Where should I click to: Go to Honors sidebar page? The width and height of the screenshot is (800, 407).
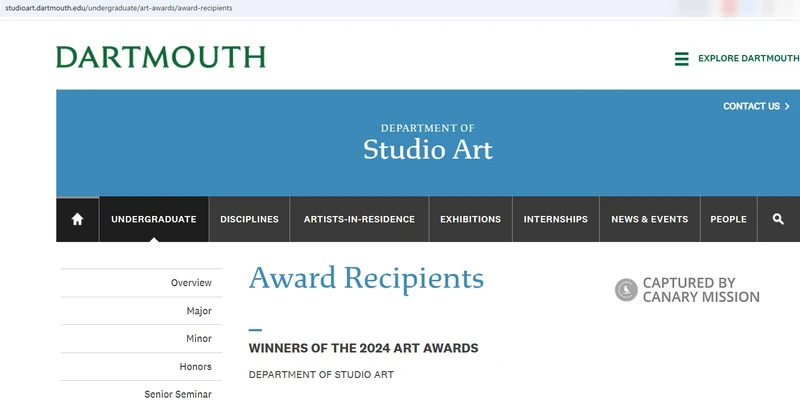[195, 367]
